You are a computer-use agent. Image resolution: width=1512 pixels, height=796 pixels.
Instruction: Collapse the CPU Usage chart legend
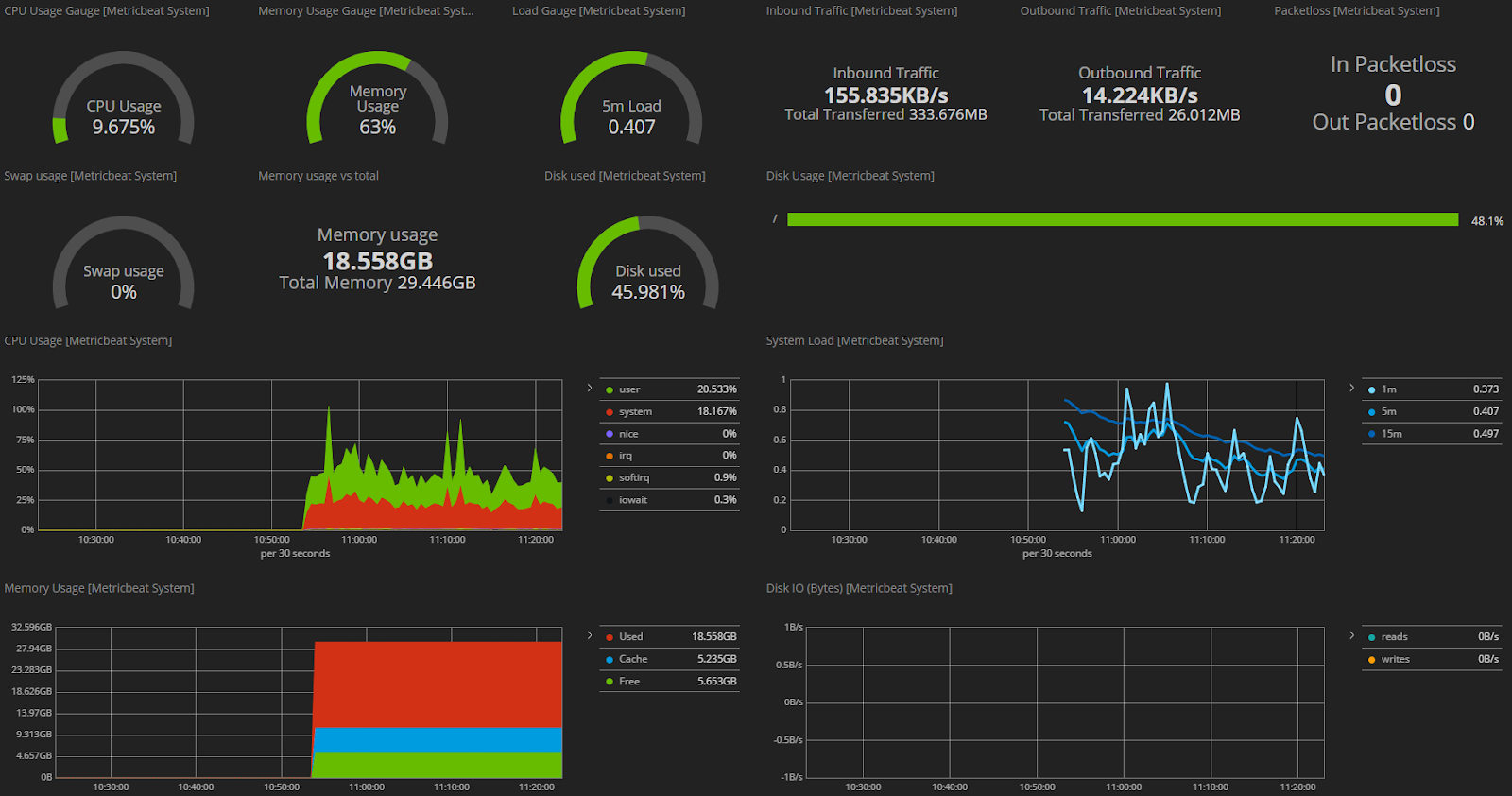point(589,388)
